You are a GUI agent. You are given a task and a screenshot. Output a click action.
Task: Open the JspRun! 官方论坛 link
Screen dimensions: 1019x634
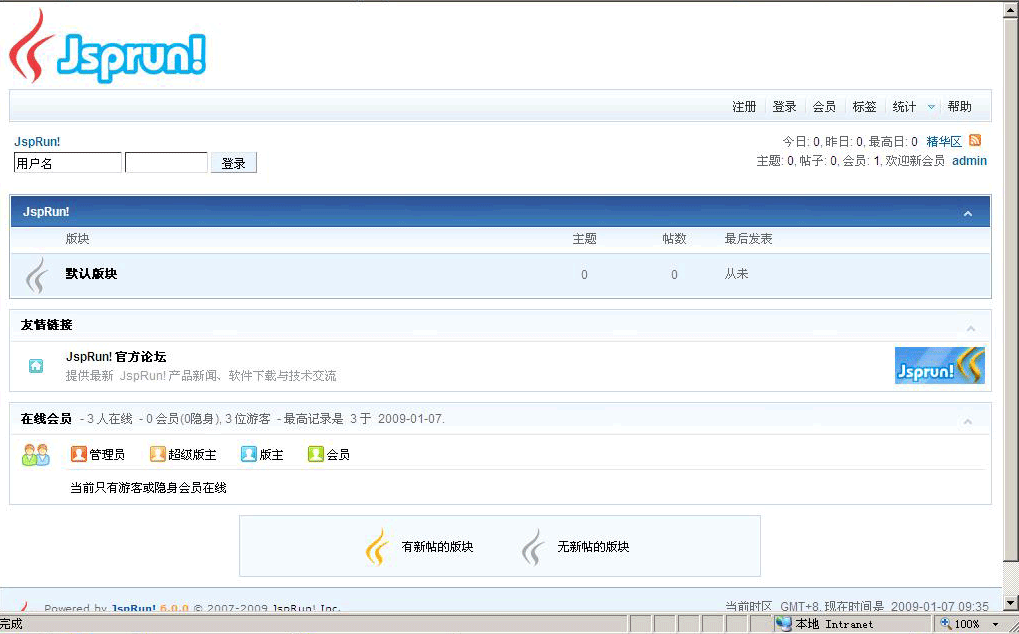116,357
